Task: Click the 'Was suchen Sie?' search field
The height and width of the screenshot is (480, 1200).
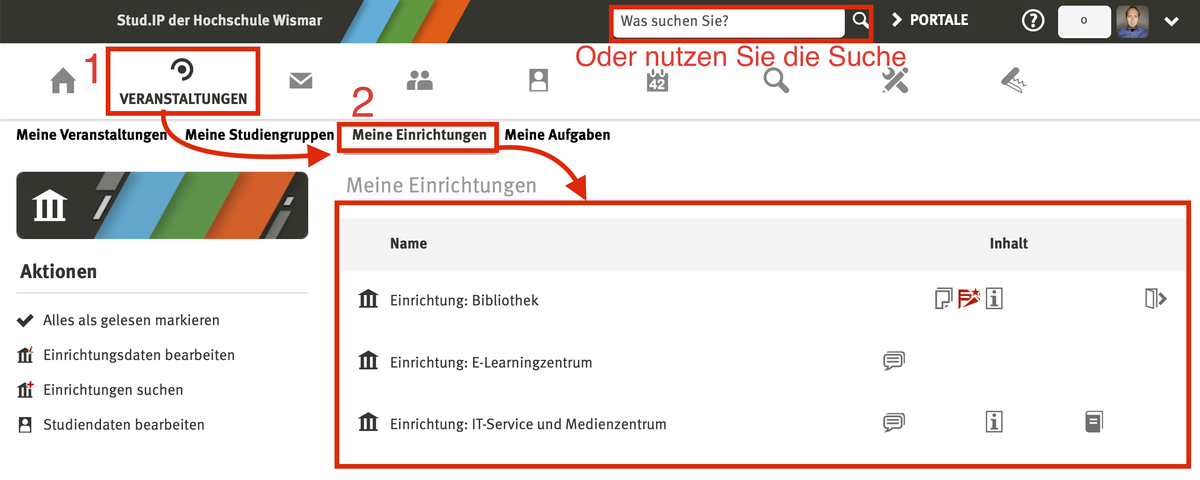Action: point(730,21)
